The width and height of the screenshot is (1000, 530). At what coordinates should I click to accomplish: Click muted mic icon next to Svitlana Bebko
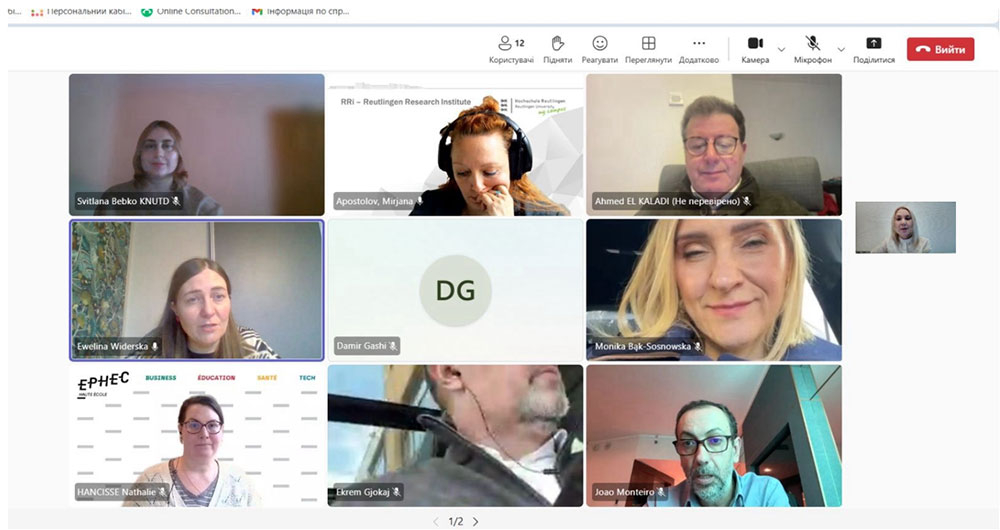click(176, 201)
